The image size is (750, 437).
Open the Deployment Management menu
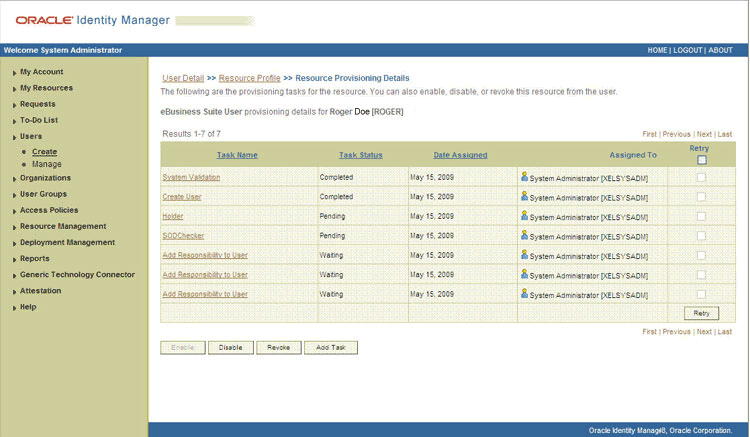[x=67, y=242]
